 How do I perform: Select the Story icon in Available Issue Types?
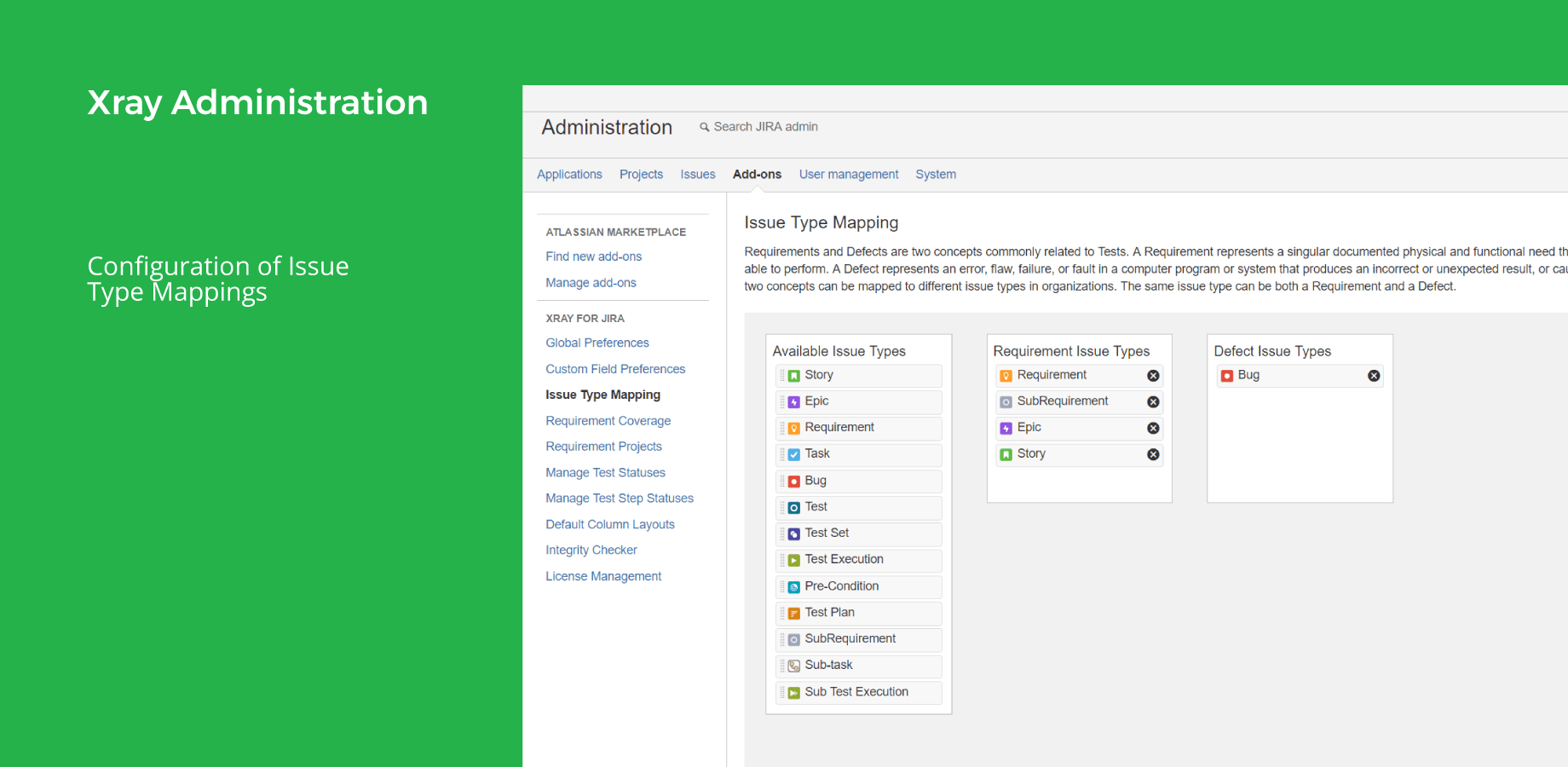coord(793,375)
